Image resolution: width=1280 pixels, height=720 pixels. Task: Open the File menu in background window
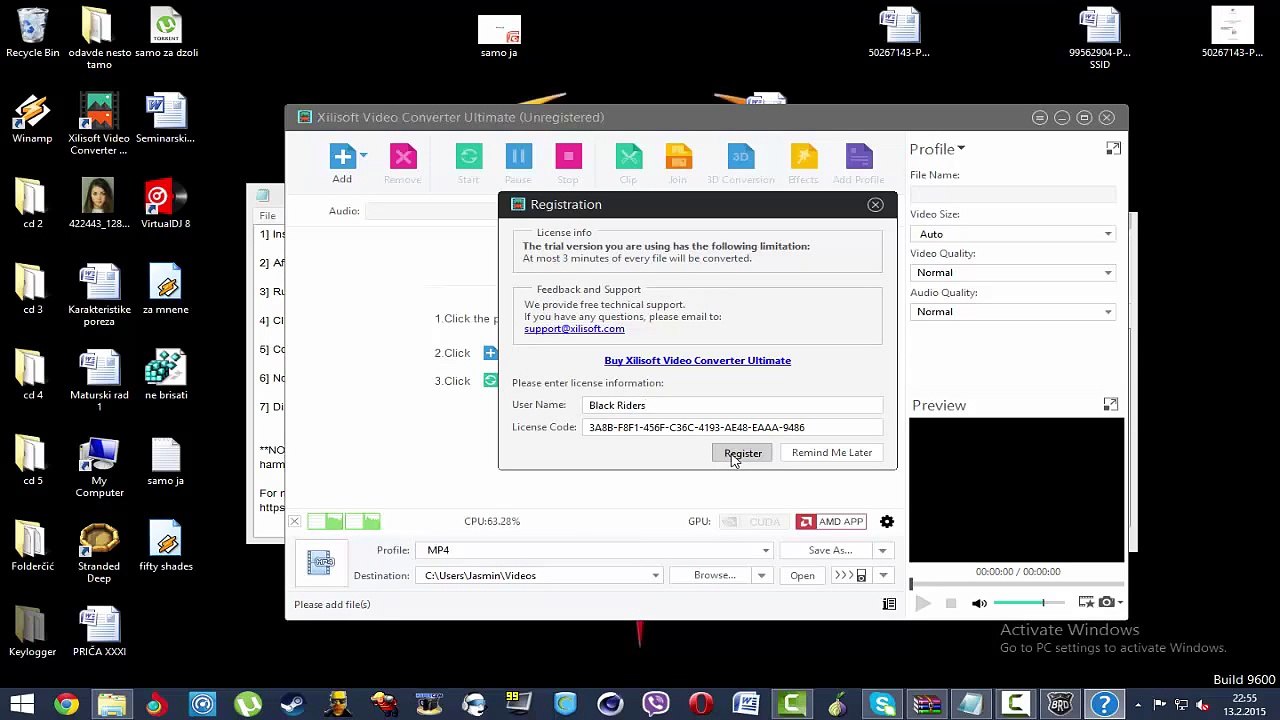click(x=268, y=215)
